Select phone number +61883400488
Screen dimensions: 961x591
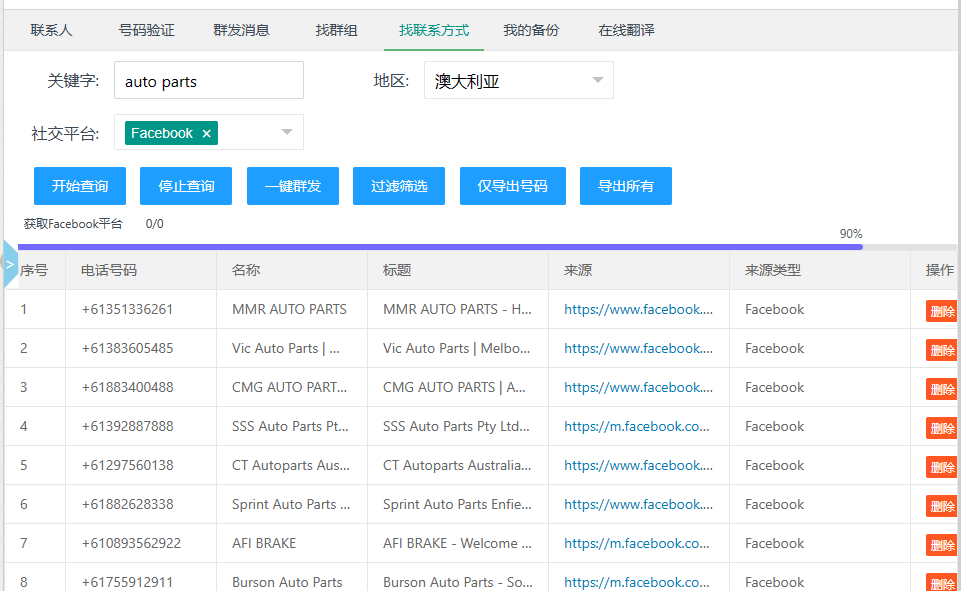point(127,387)
